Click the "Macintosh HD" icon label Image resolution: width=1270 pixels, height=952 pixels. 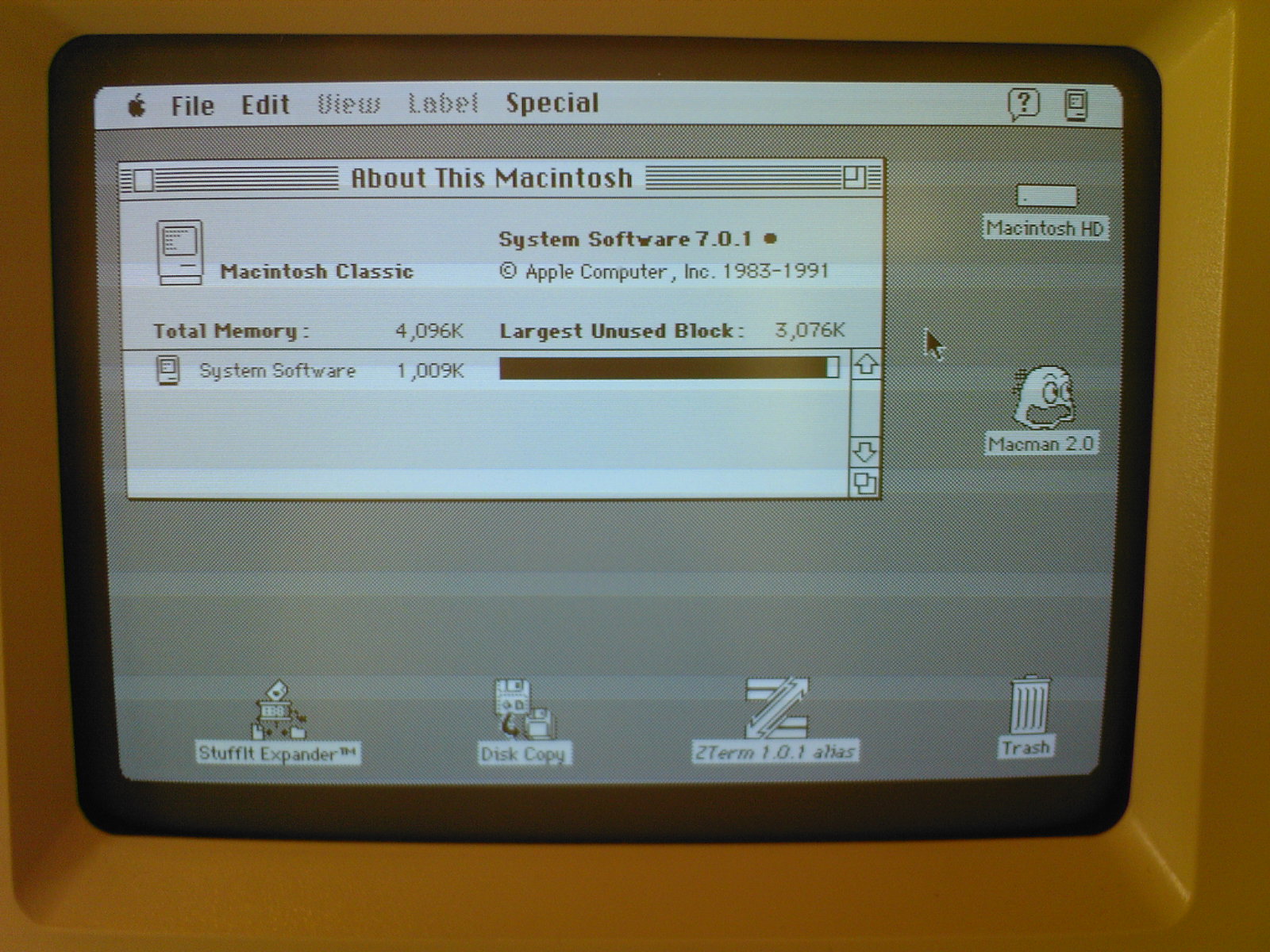coord(1045,228)
